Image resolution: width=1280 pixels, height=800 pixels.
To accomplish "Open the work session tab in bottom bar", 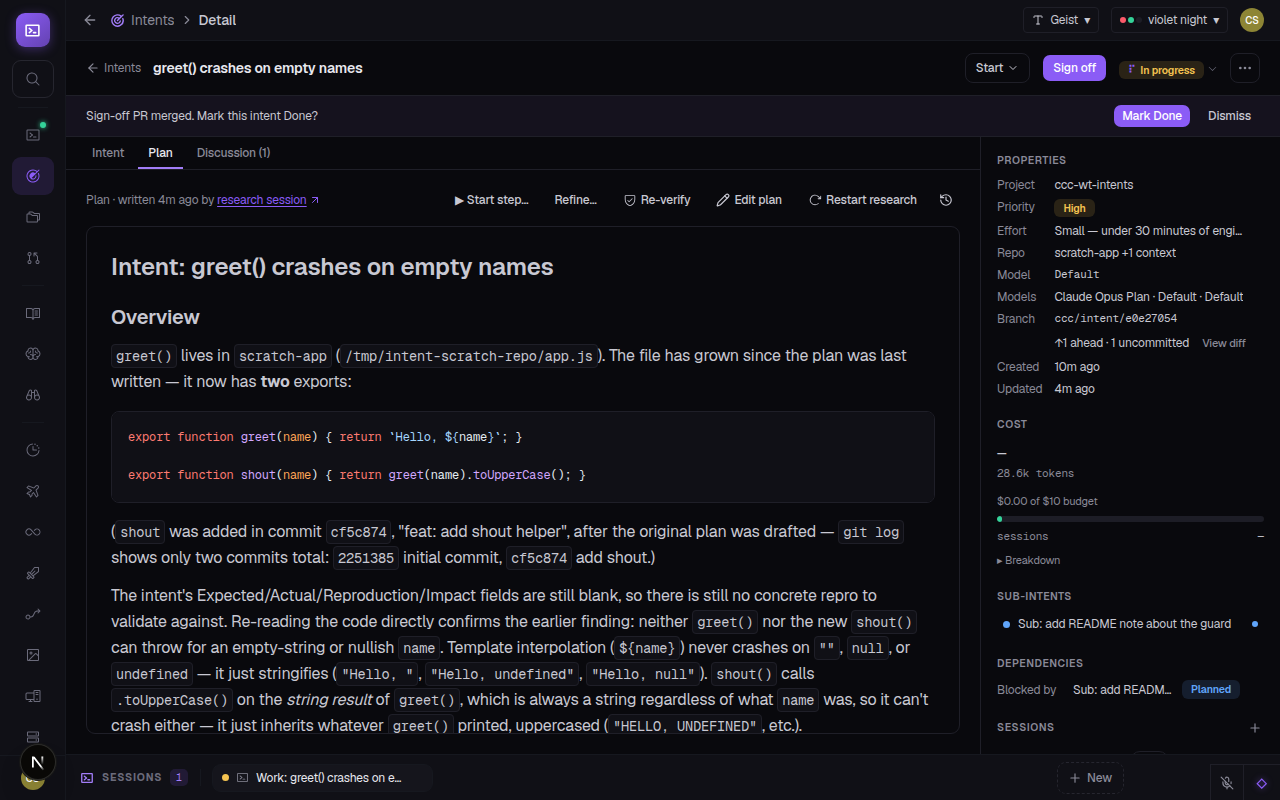I will [322, 778].
